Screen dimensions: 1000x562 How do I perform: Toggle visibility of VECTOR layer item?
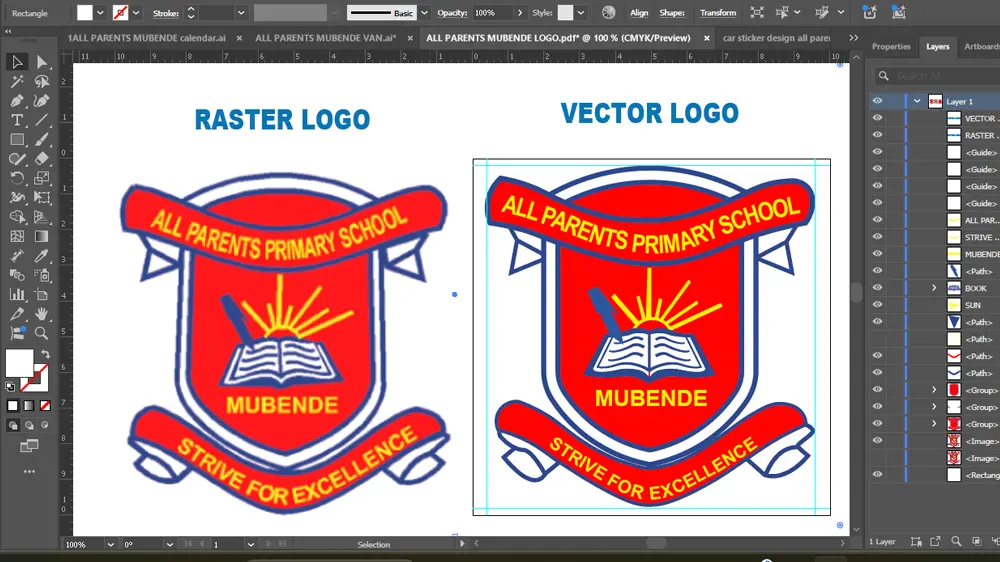878,118
